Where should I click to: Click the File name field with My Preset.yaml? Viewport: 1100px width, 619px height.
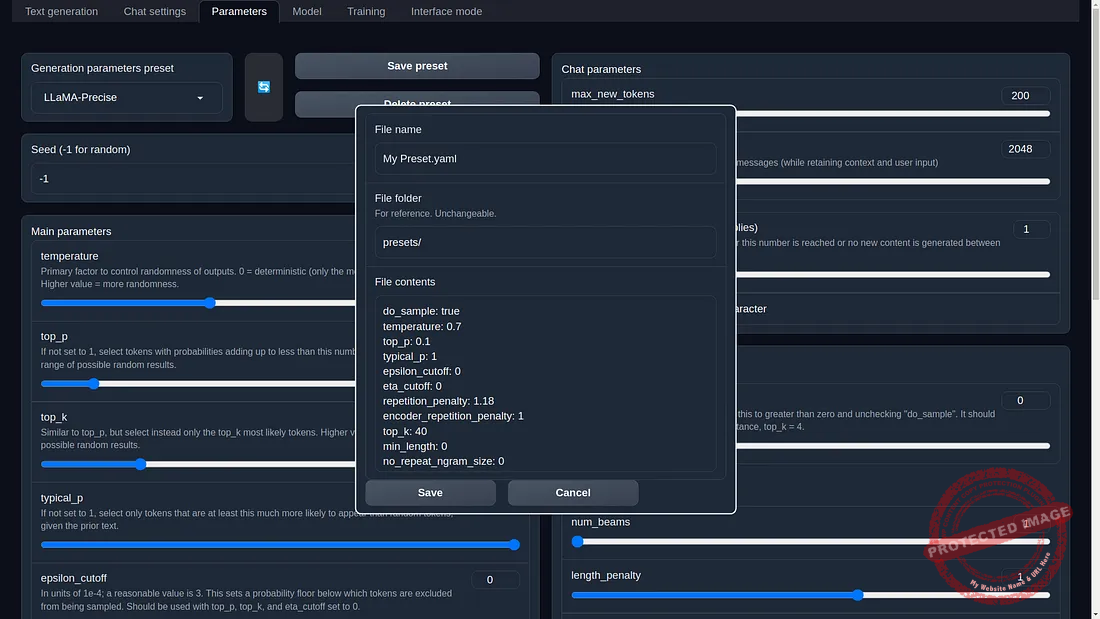(x=545, y=159)
